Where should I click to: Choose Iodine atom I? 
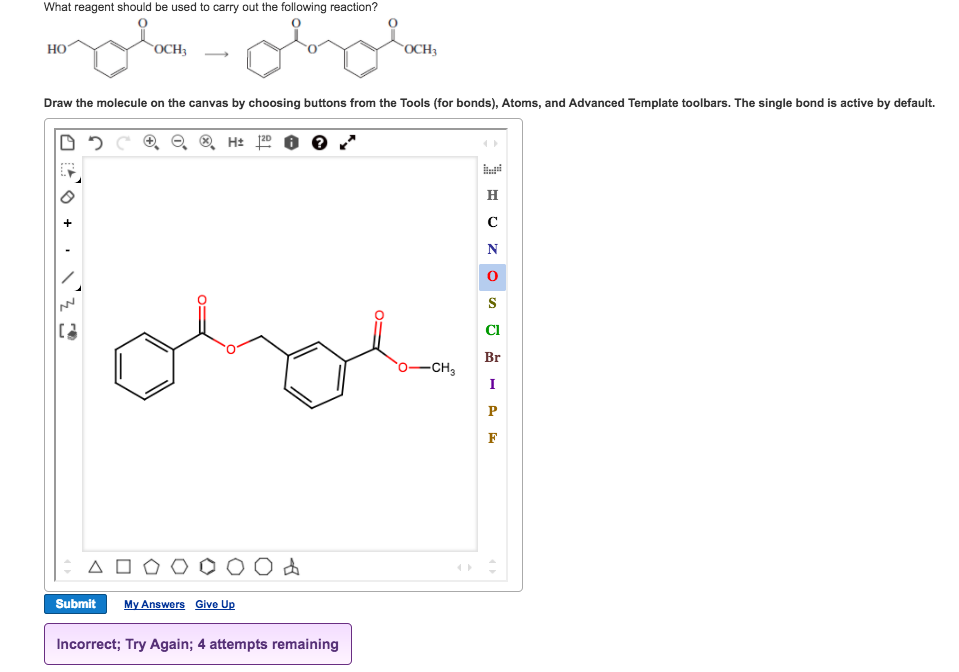coord(492,384)
